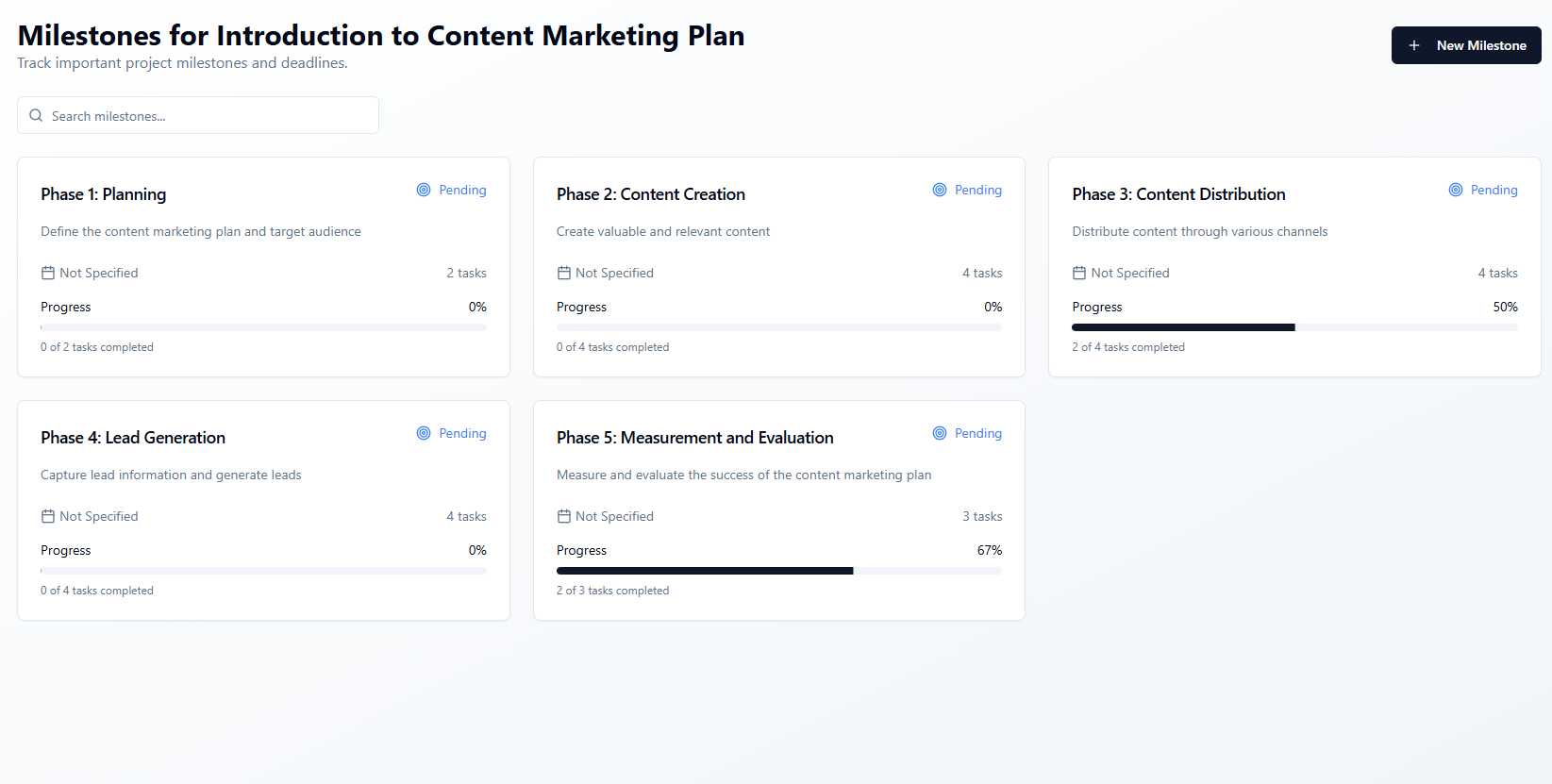This screenshot has width=1552, height=784.
Task: Open Phase 1: Planning milestone title
Action: (104, 194)
